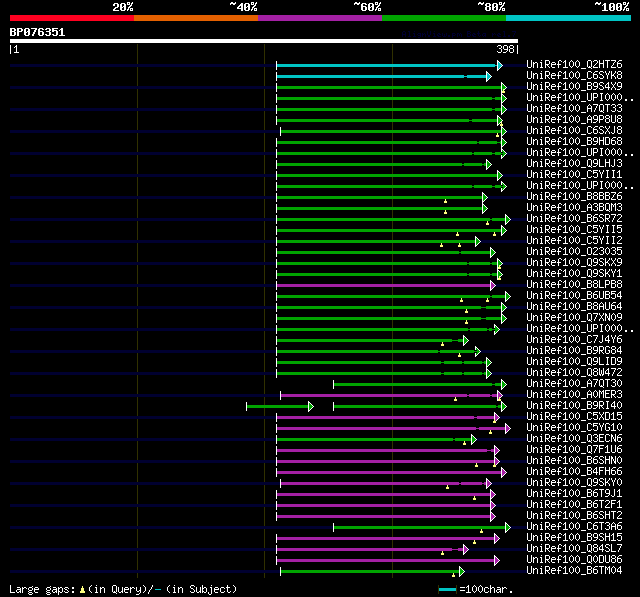Open the UniRef100_Q2HTZ6 hit label
Screen dimensions: 640x597
[574, 64]
